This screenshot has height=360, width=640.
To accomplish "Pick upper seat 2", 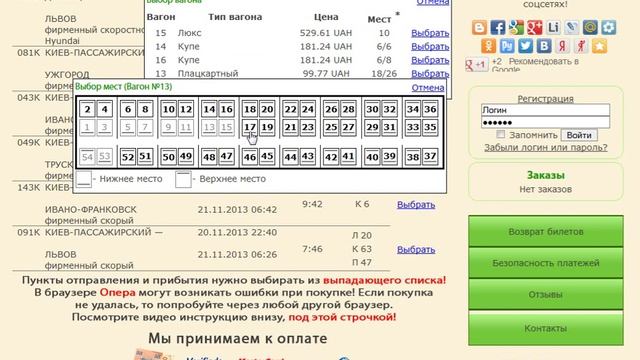I will tap(87, 109).
